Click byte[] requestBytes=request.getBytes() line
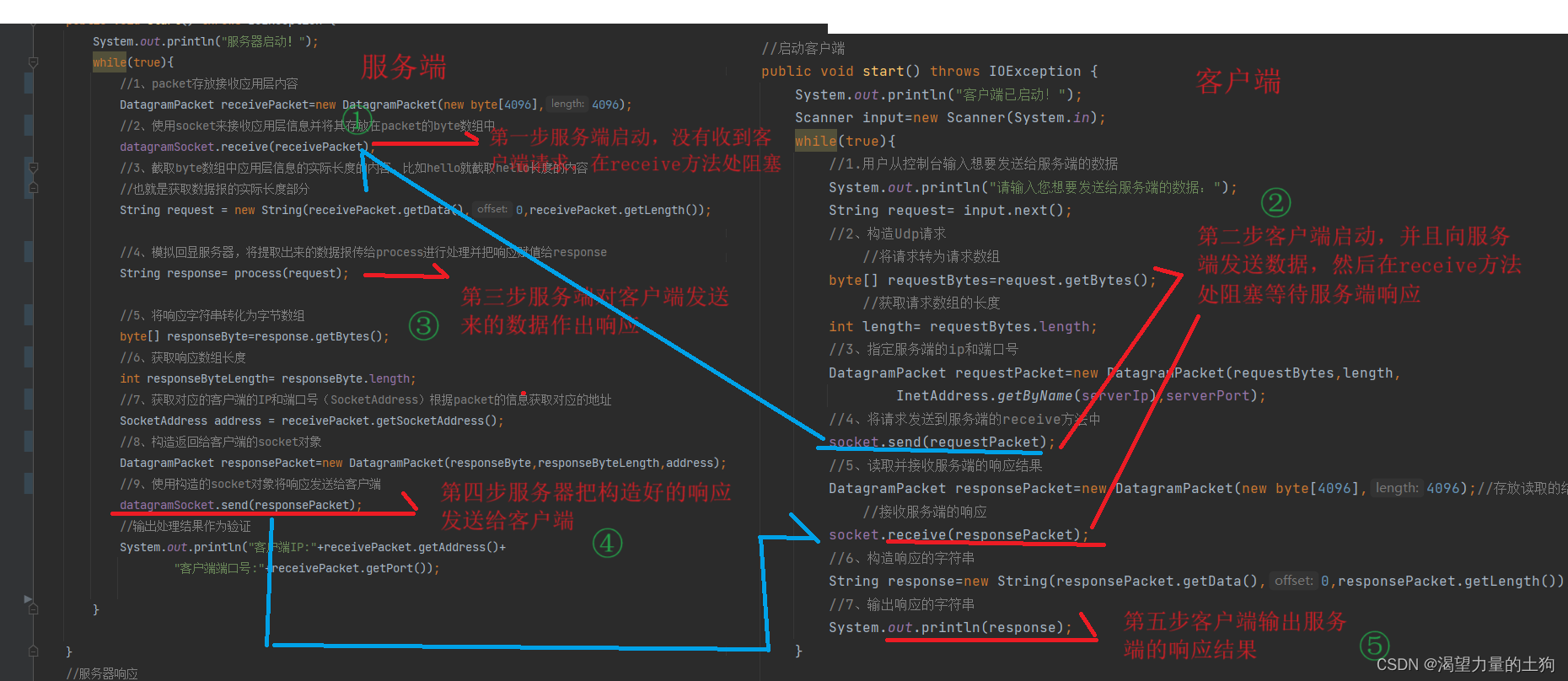Image resolution: width=1568 pixels, height=681 pixels. point(992,280)
